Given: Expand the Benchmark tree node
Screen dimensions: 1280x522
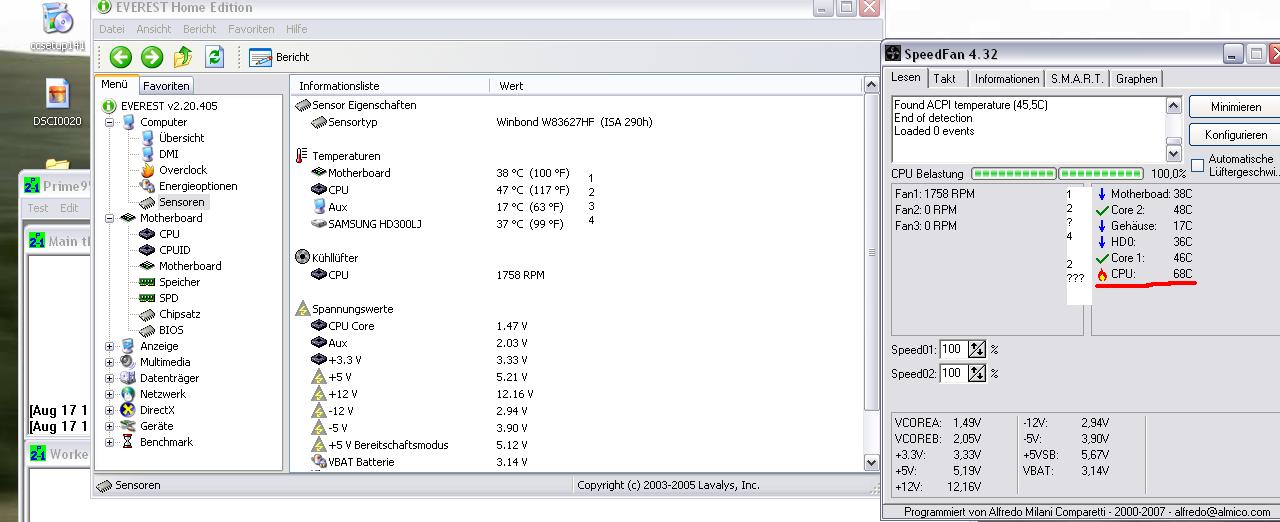Looking at the screenshot, I should click(x=110, y=442).
